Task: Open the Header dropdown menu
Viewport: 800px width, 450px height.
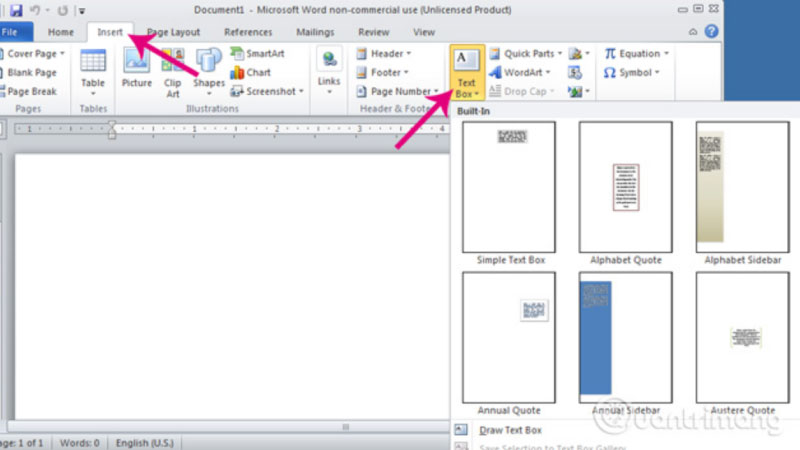Action: tap(383, 54)
